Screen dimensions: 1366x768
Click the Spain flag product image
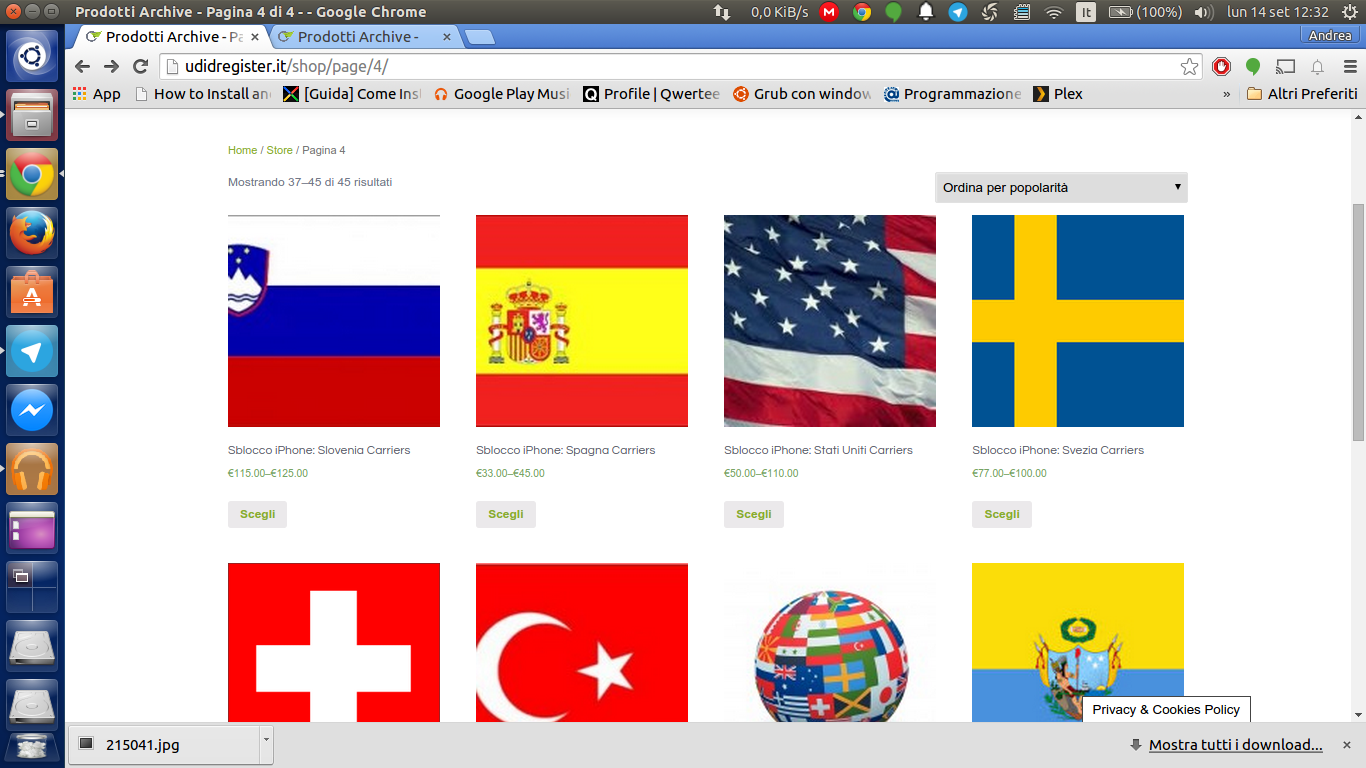582,321
